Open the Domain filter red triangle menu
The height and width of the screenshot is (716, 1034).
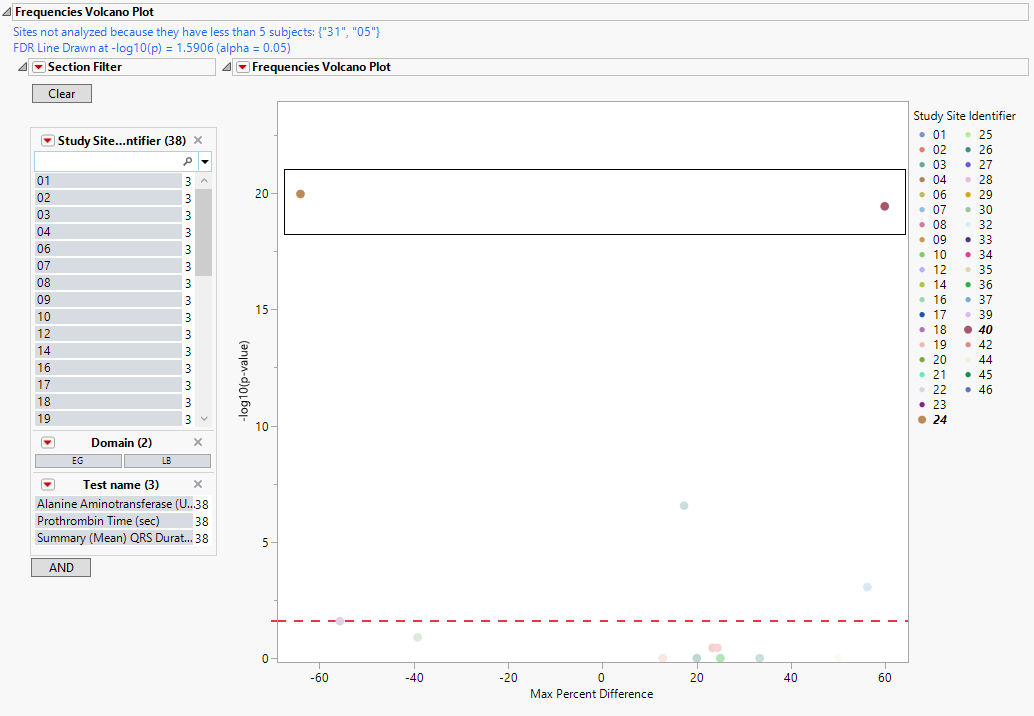[x=47, y=443]
